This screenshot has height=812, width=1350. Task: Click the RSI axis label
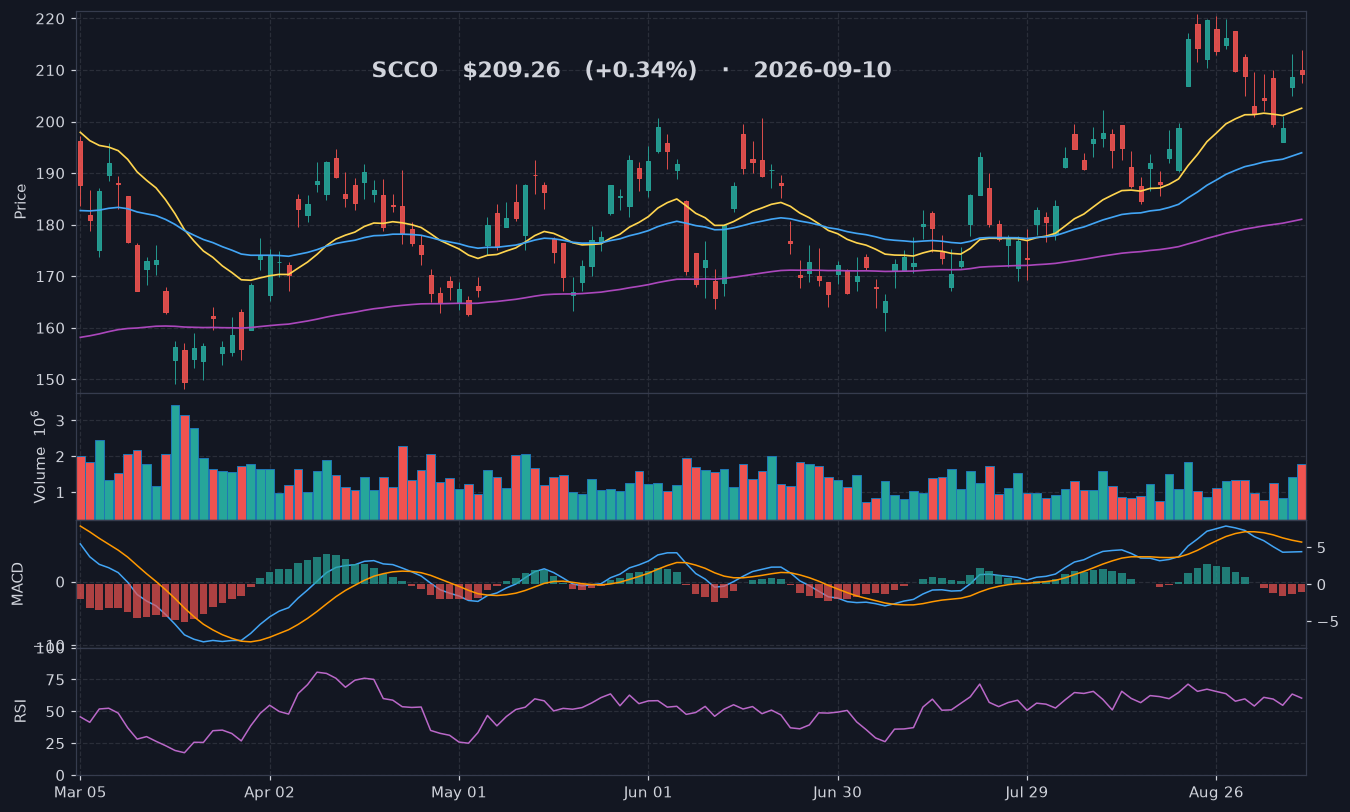click(21, 711)
